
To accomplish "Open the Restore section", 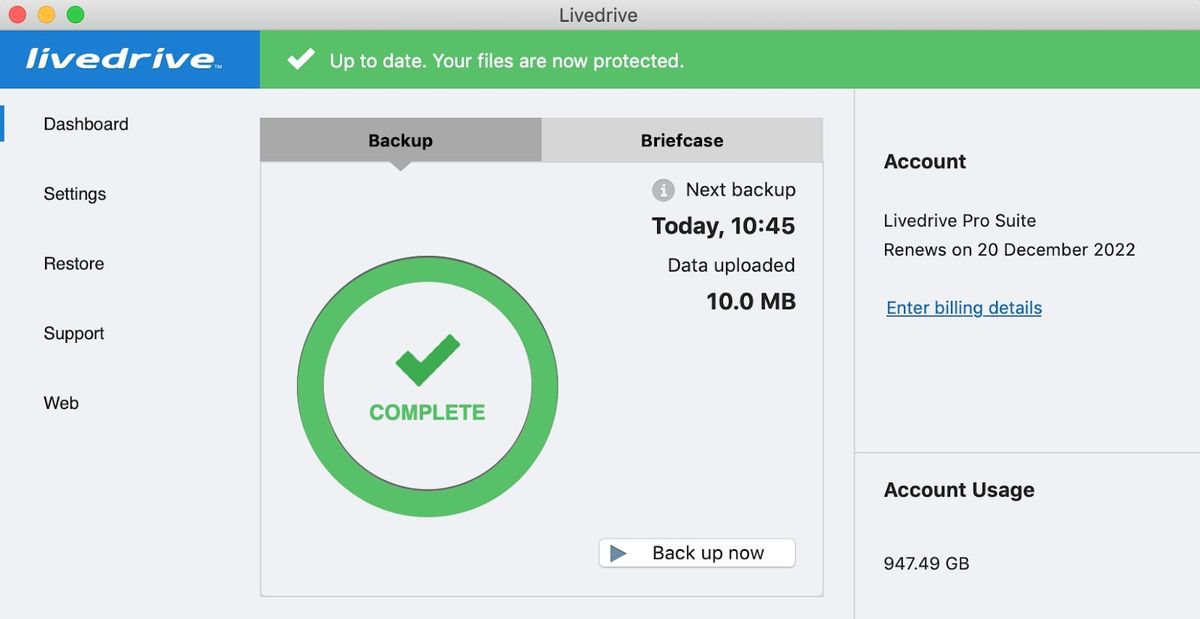I will (x=73, y=263).
